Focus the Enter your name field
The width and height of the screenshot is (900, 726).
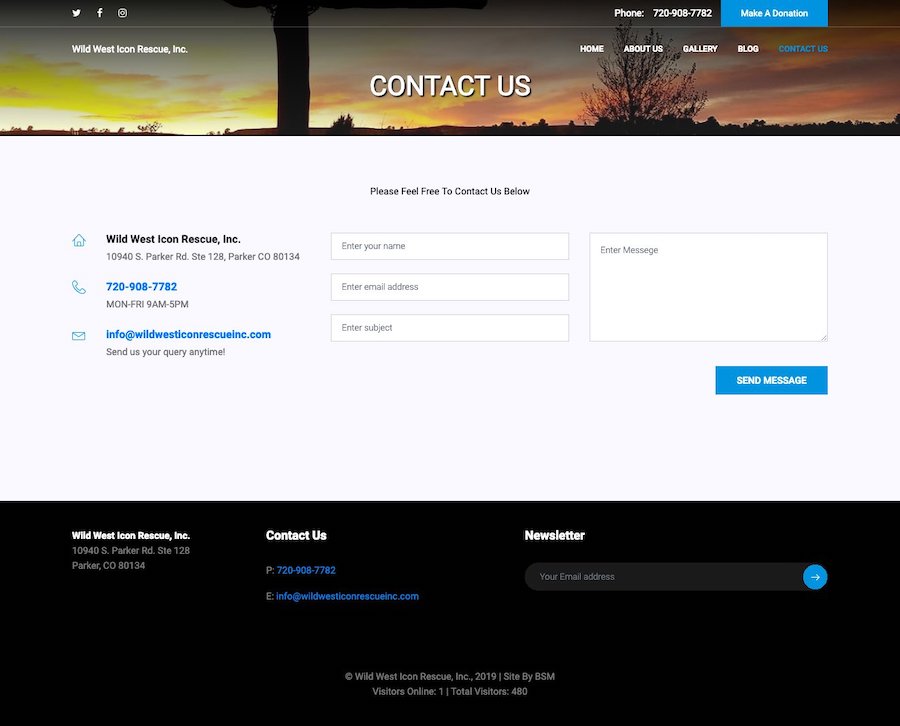450,246
